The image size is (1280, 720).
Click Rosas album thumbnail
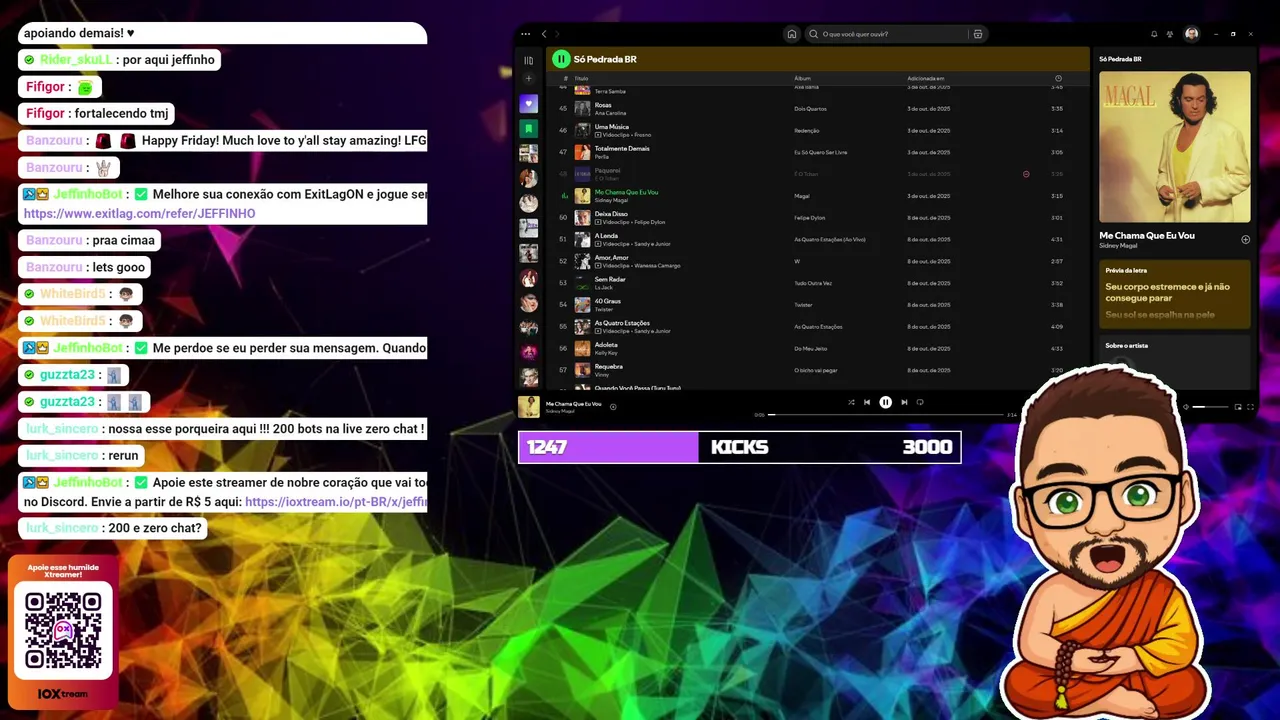click(x=582, y=108)
